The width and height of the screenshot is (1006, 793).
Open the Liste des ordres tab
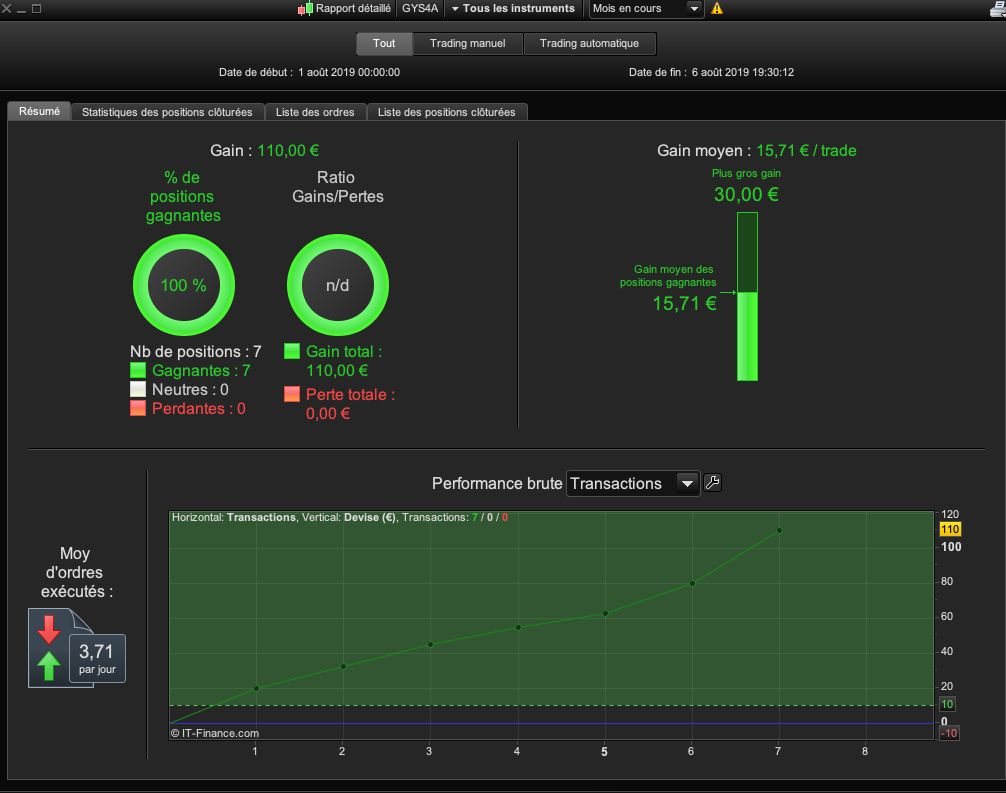point(315,112)
